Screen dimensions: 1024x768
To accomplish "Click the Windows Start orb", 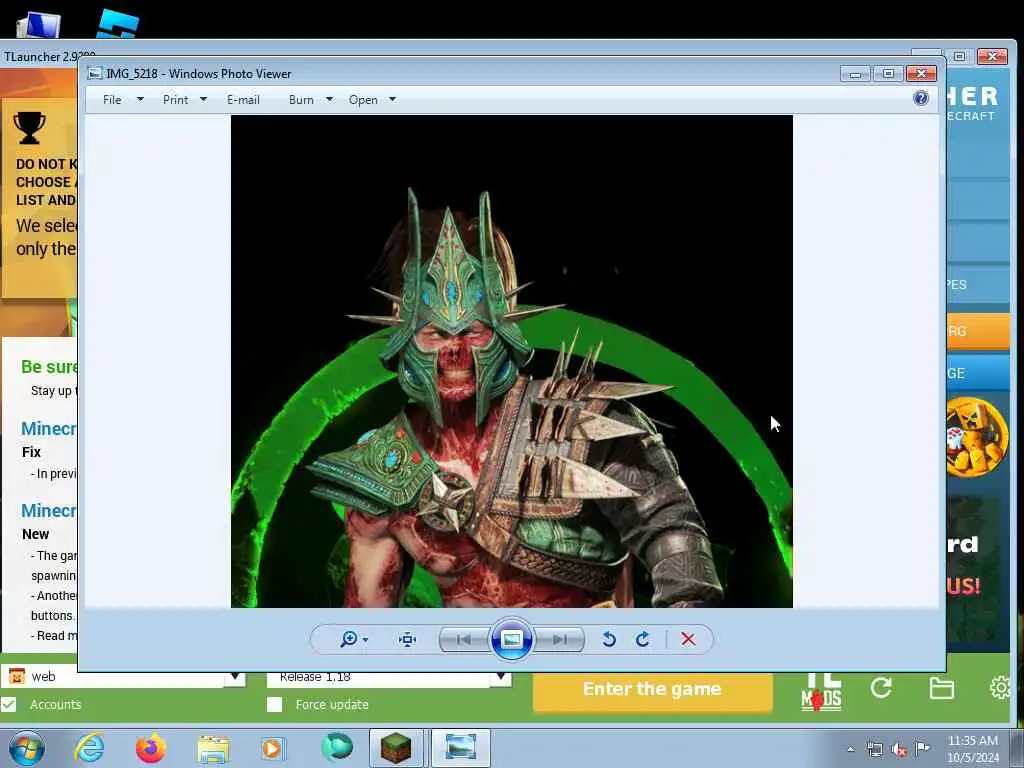I will point(27,749).
